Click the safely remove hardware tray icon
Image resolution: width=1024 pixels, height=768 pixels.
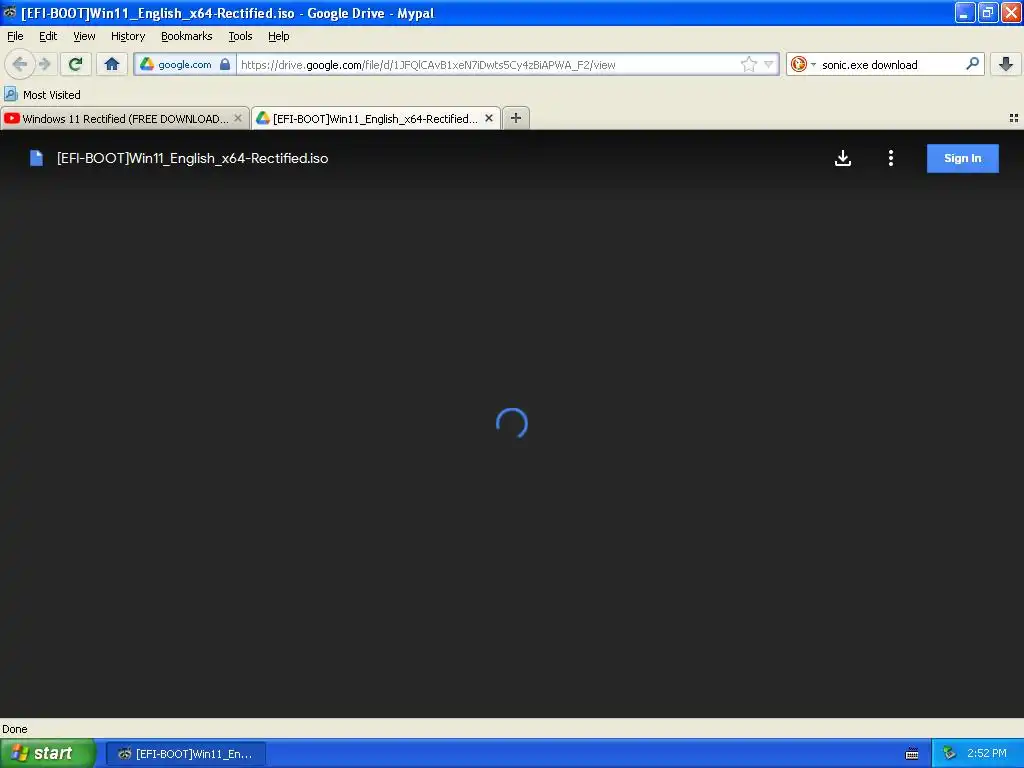click(x=949, y=754)
